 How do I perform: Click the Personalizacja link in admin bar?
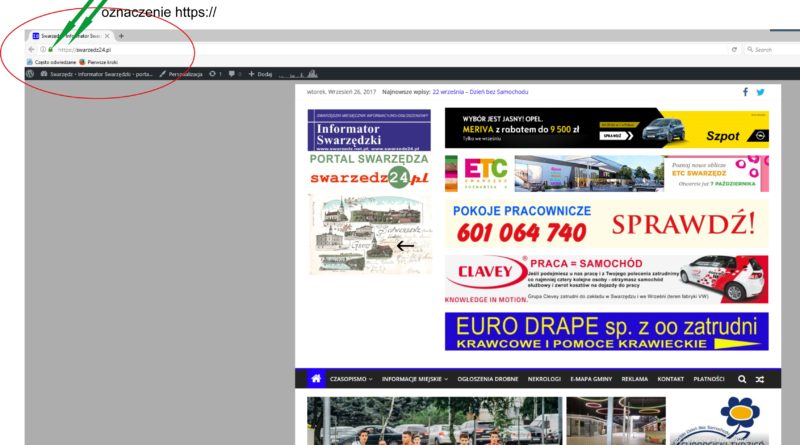point(180,74)
